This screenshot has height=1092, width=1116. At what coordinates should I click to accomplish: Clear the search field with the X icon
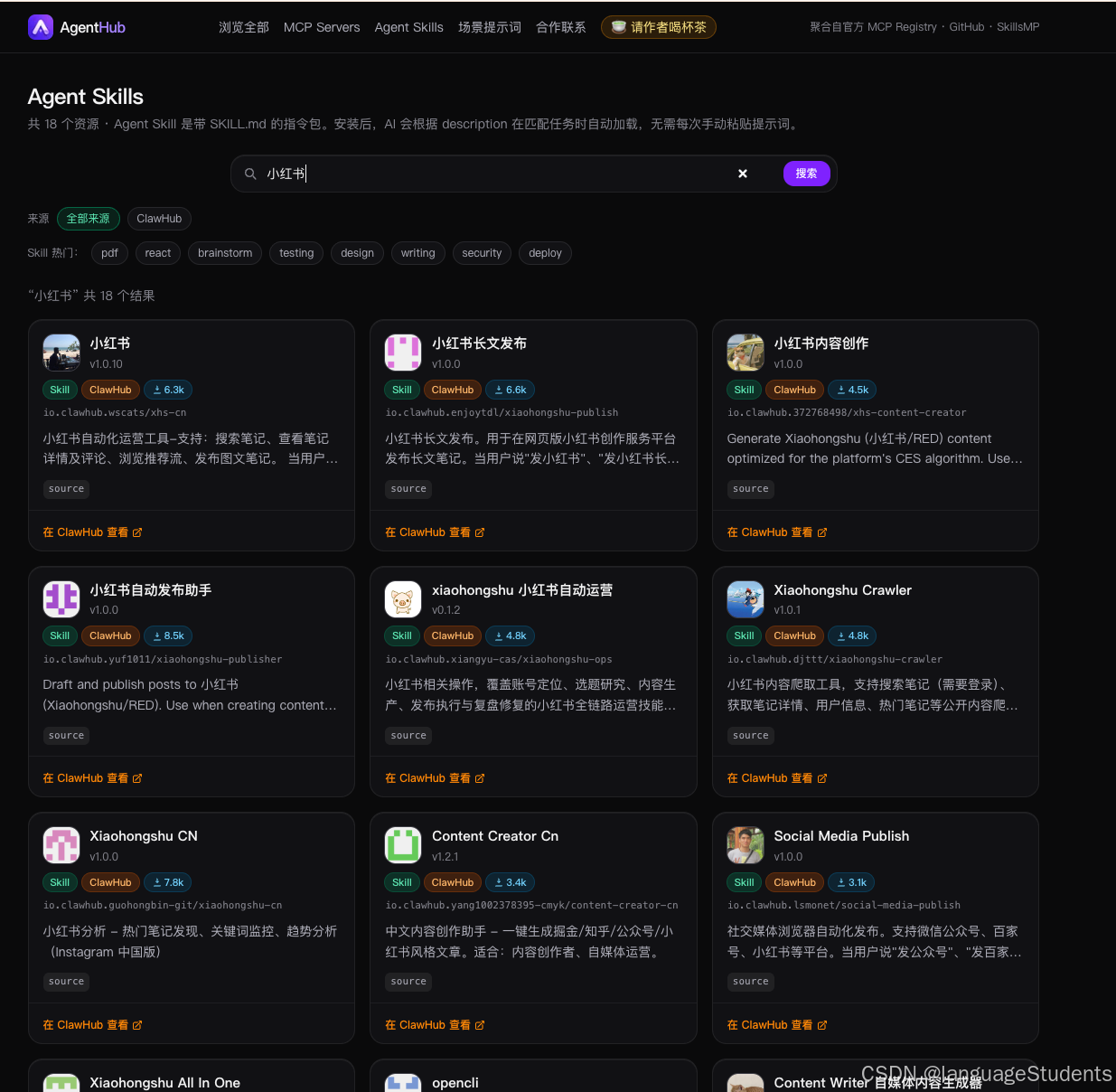pos(743,174)
